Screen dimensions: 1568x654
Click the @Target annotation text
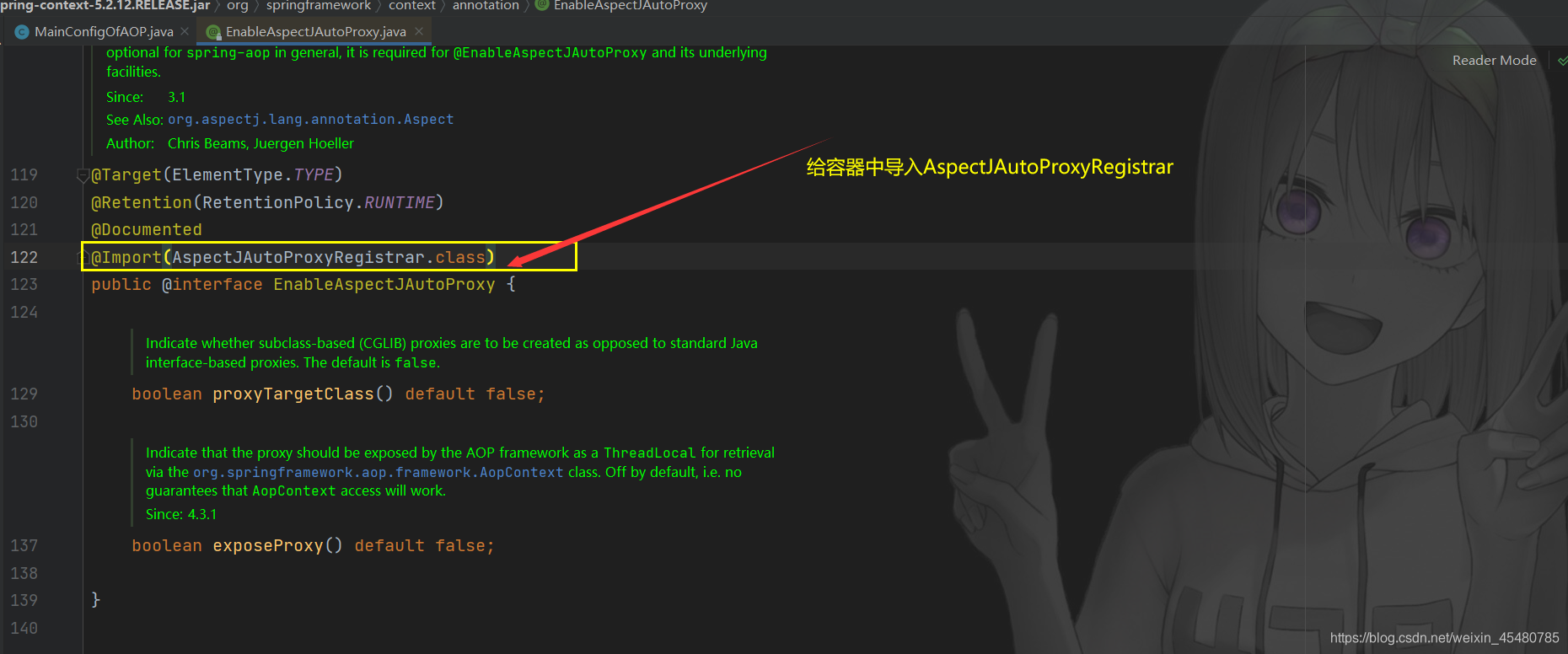tap(126, 174)
